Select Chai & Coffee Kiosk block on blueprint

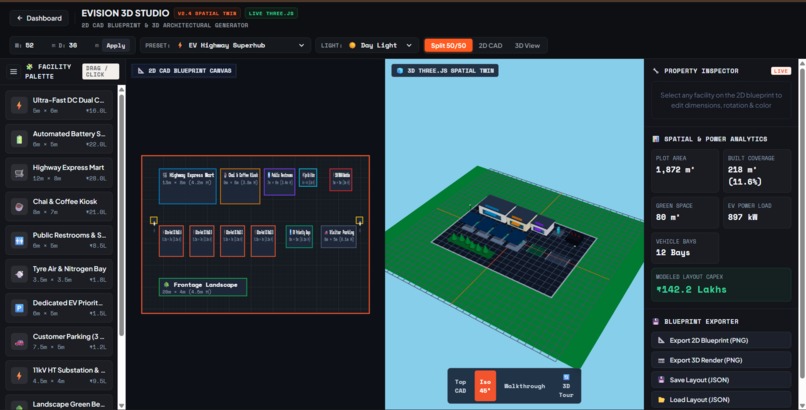click(240, 186)
